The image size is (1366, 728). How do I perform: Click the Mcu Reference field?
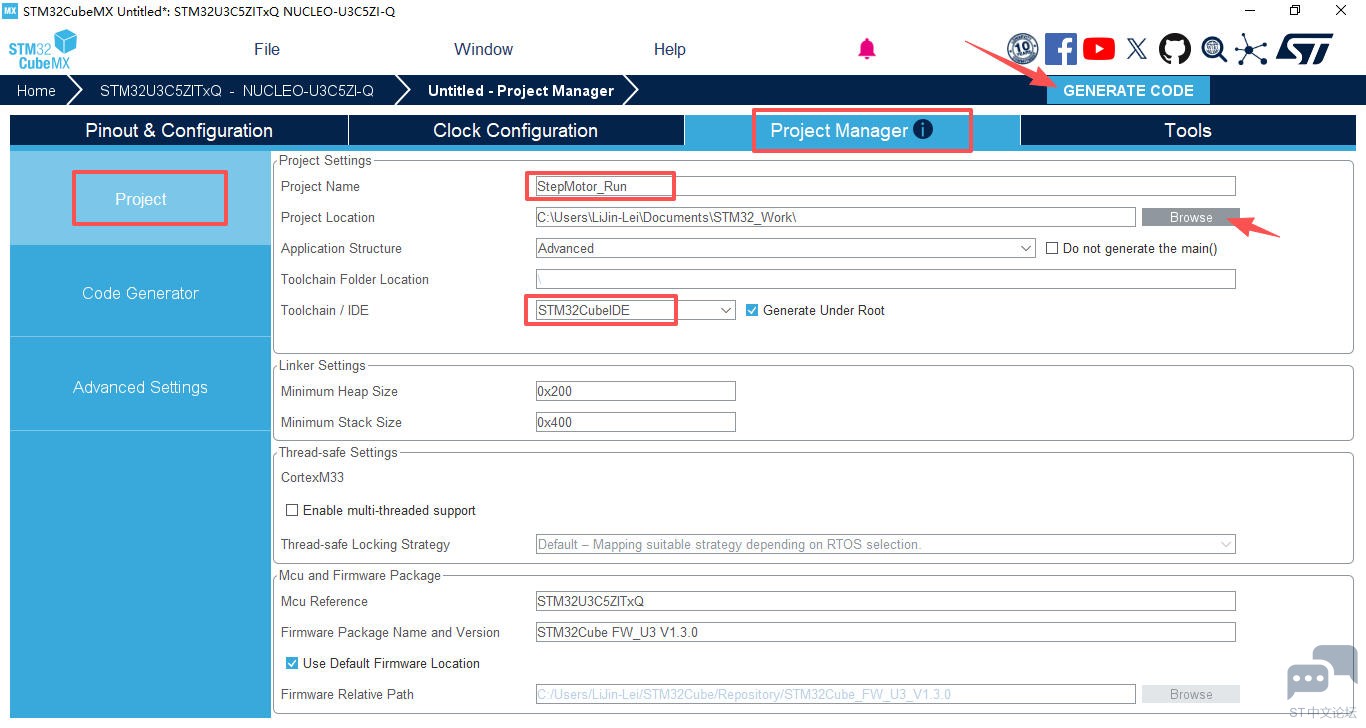point(886,601)
